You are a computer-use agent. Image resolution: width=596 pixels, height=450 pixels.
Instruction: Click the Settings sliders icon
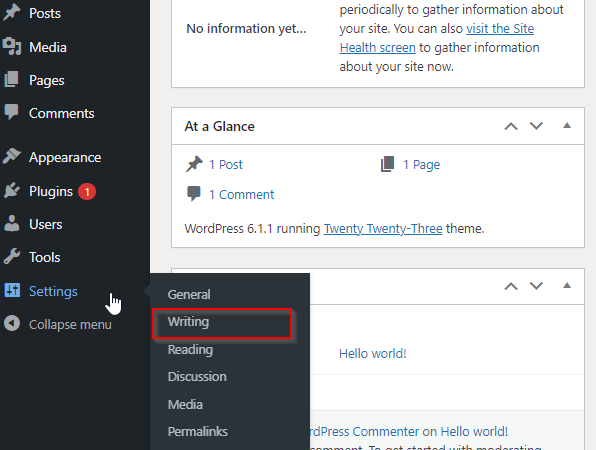click(12, 290)
